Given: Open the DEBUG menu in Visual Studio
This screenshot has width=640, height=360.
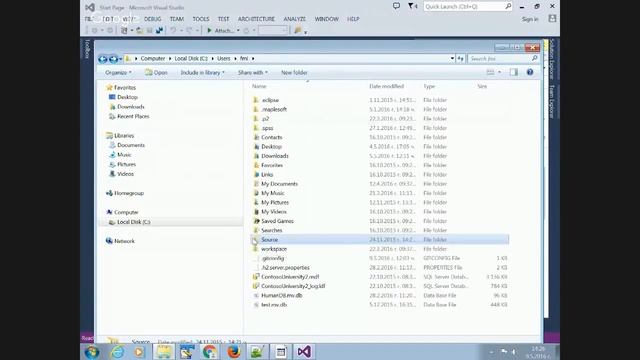Looking at the screenshot, I should click(153, 19).
